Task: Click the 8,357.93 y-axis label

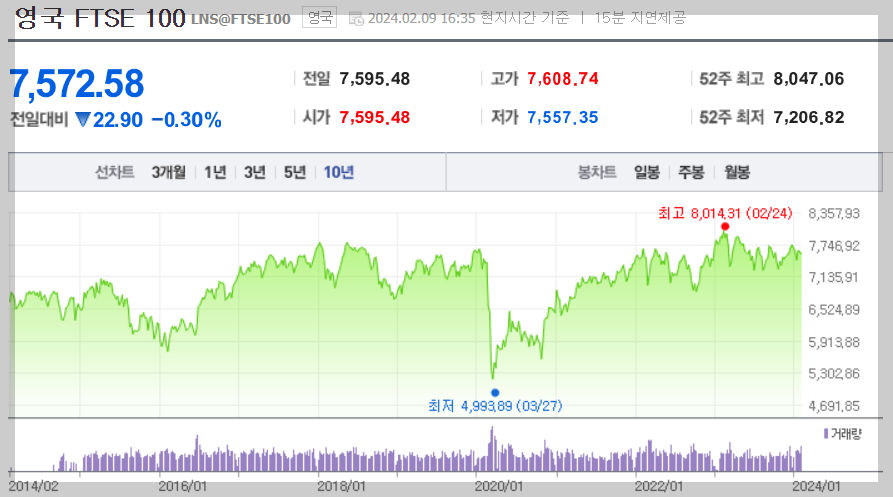Action: (x=834, y=213)
